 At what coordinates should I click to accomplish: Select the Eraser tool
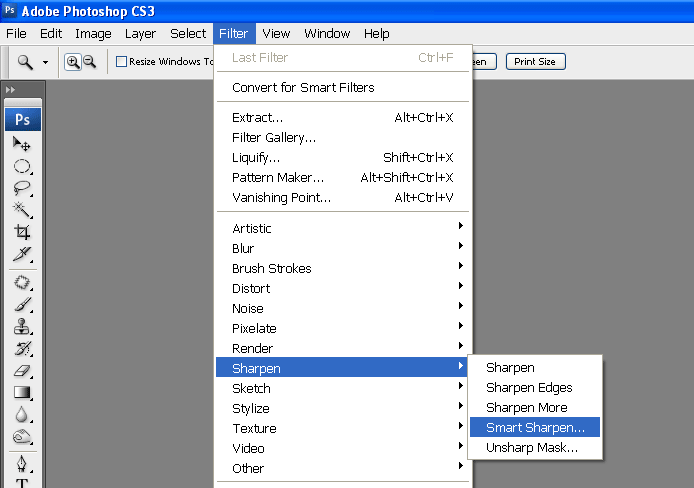tap(22, 370)
